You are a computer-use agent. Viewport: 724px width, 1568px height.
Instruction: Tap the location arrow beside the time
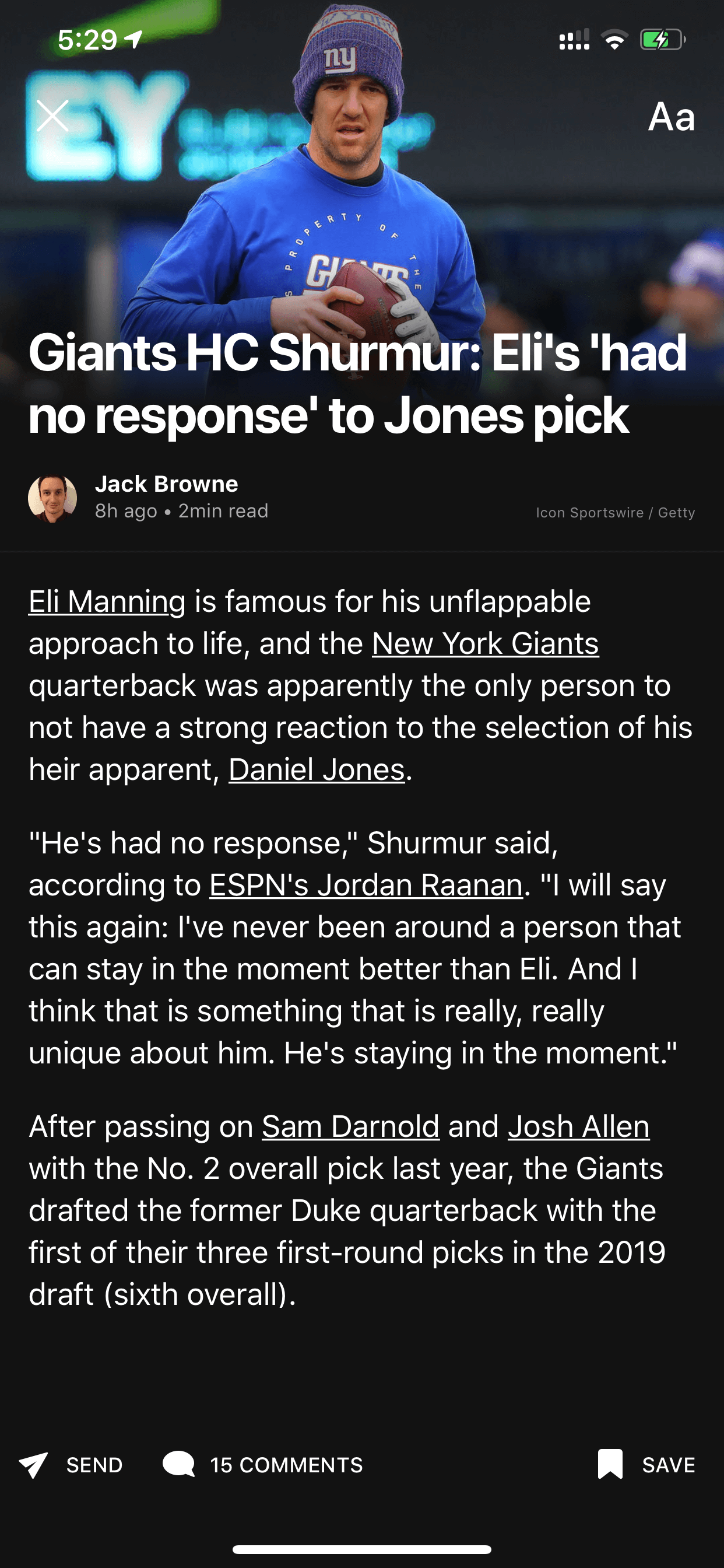134,40
